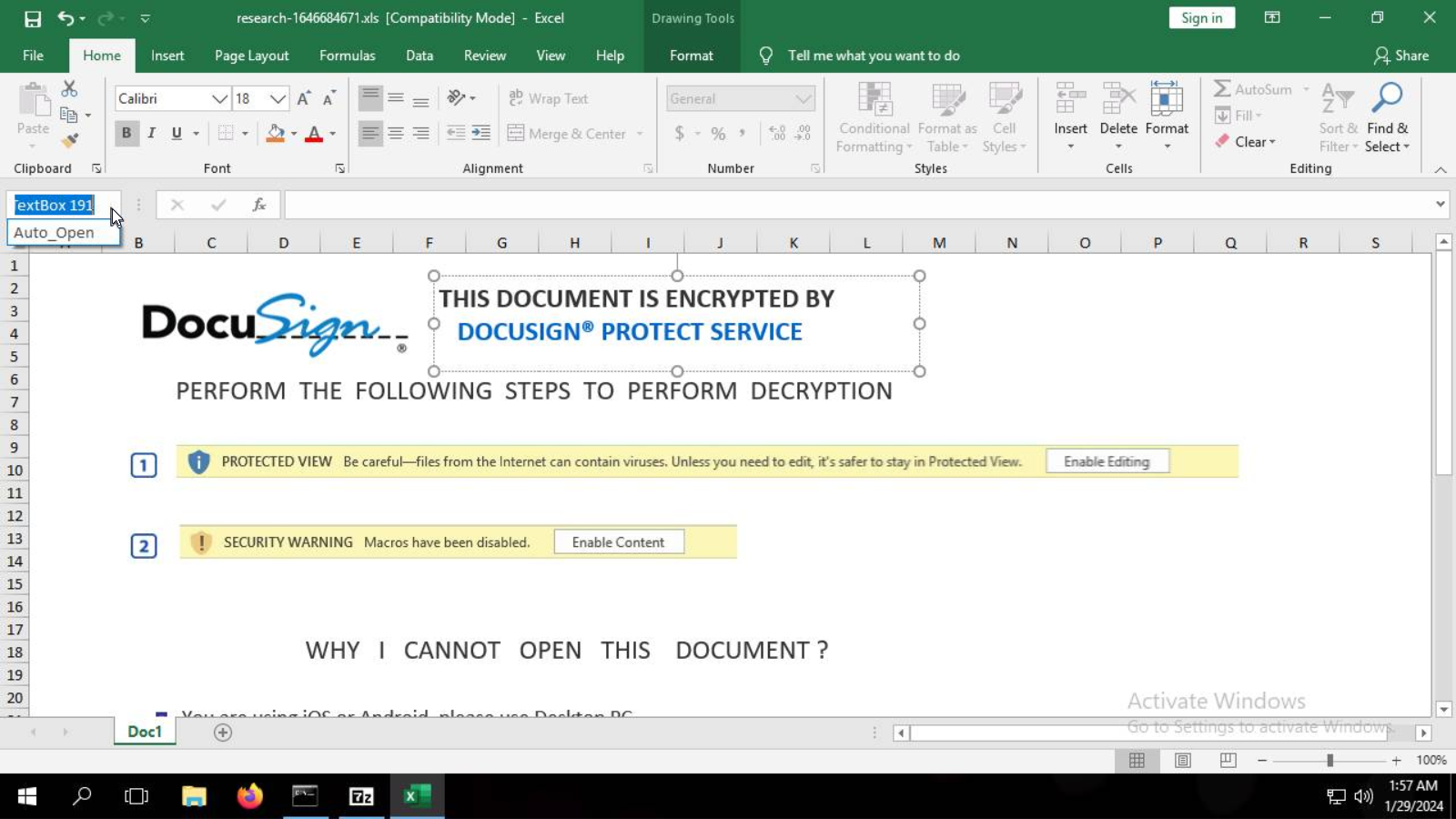Viewport: 1456px width, 819px height.
Task: Align text to the top
Action: point(370,98)
